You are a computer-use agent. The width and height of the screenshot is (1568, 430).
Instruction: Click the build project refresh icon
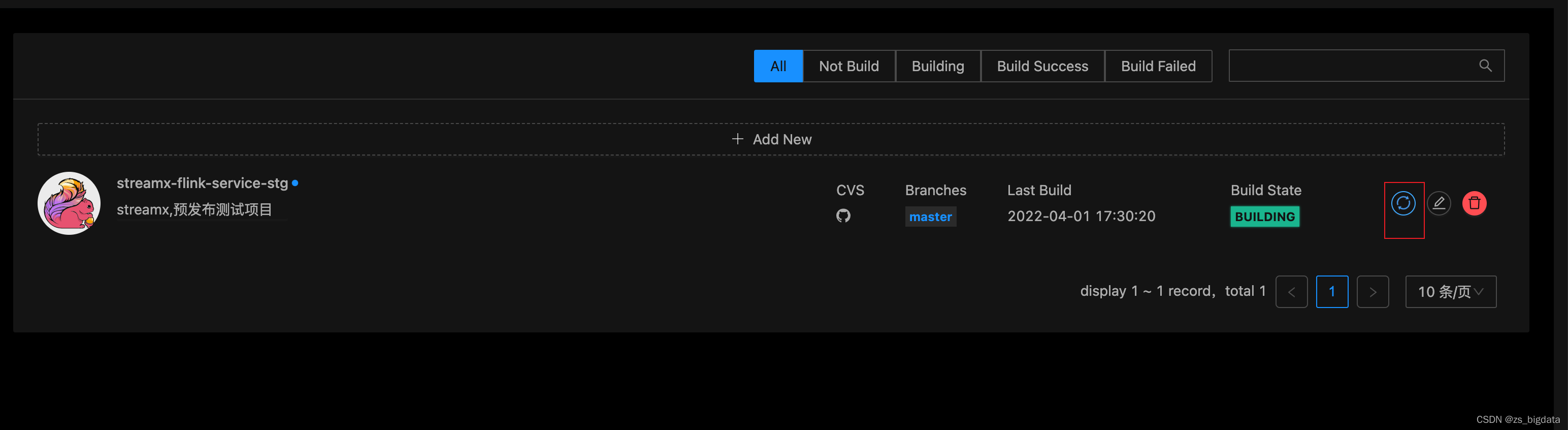(1403, 203)
